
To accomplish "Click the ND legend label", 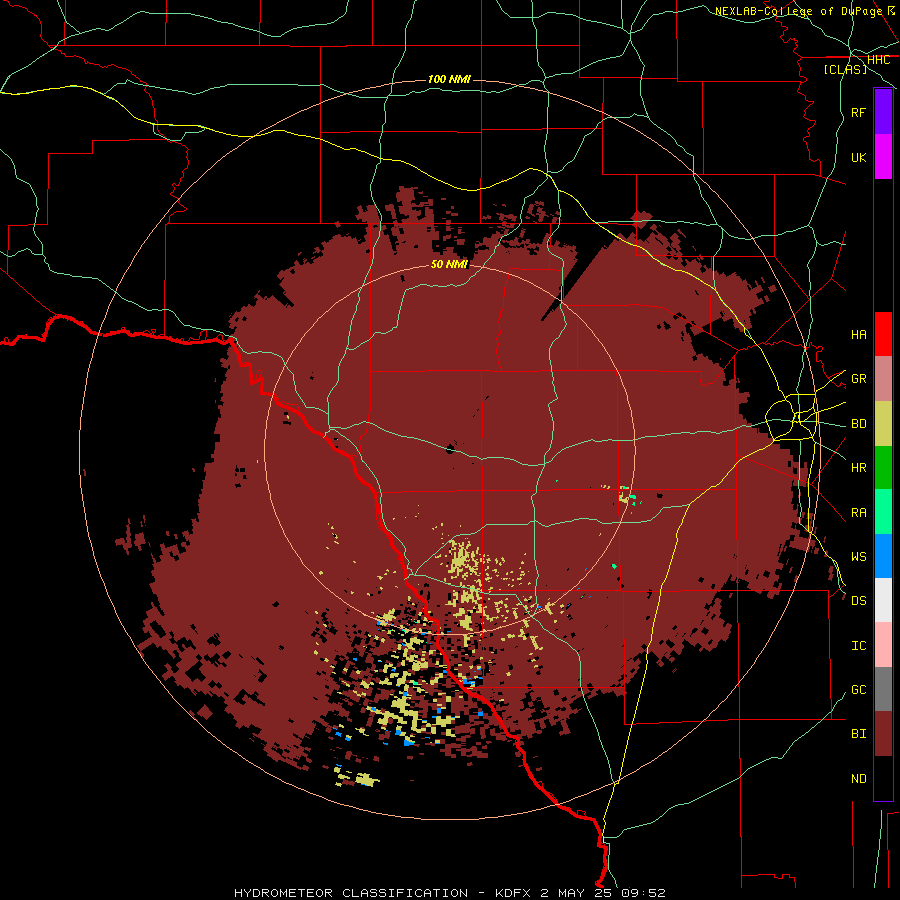I will tap(858, 778).
